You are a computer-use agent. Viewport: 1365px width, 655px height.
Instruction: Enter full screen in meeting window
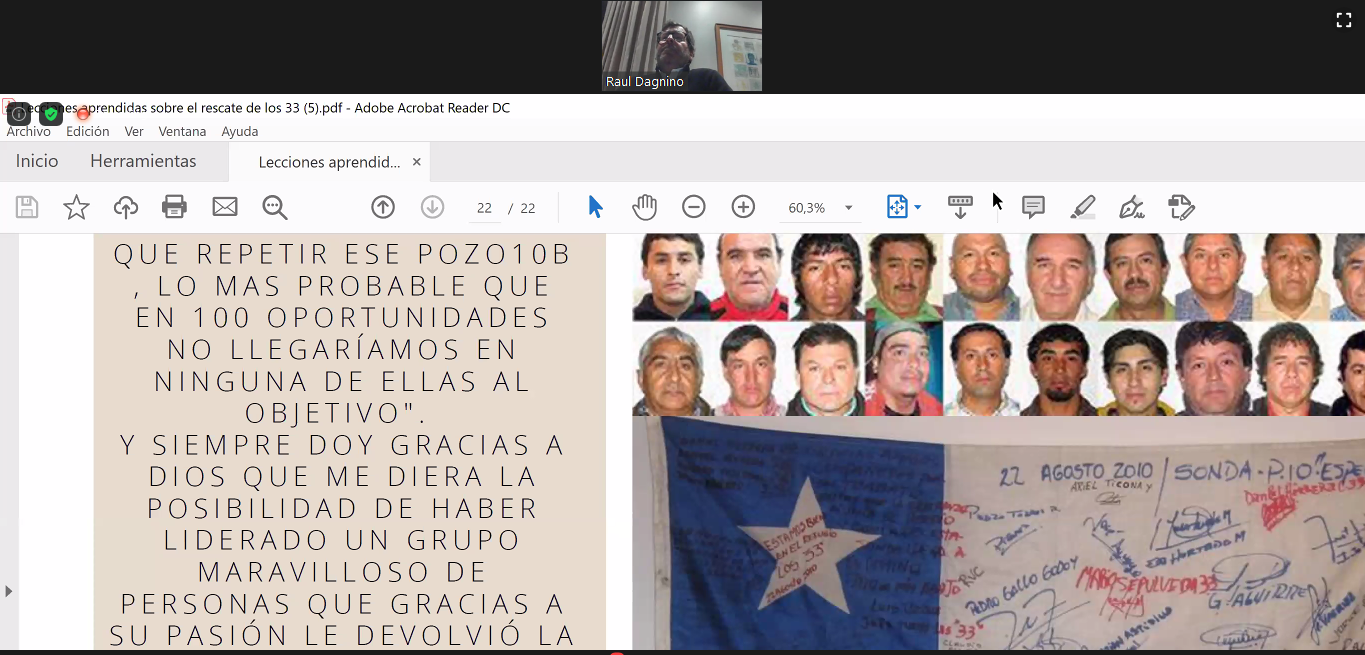pyautogui.click(x=1344, y=20)
